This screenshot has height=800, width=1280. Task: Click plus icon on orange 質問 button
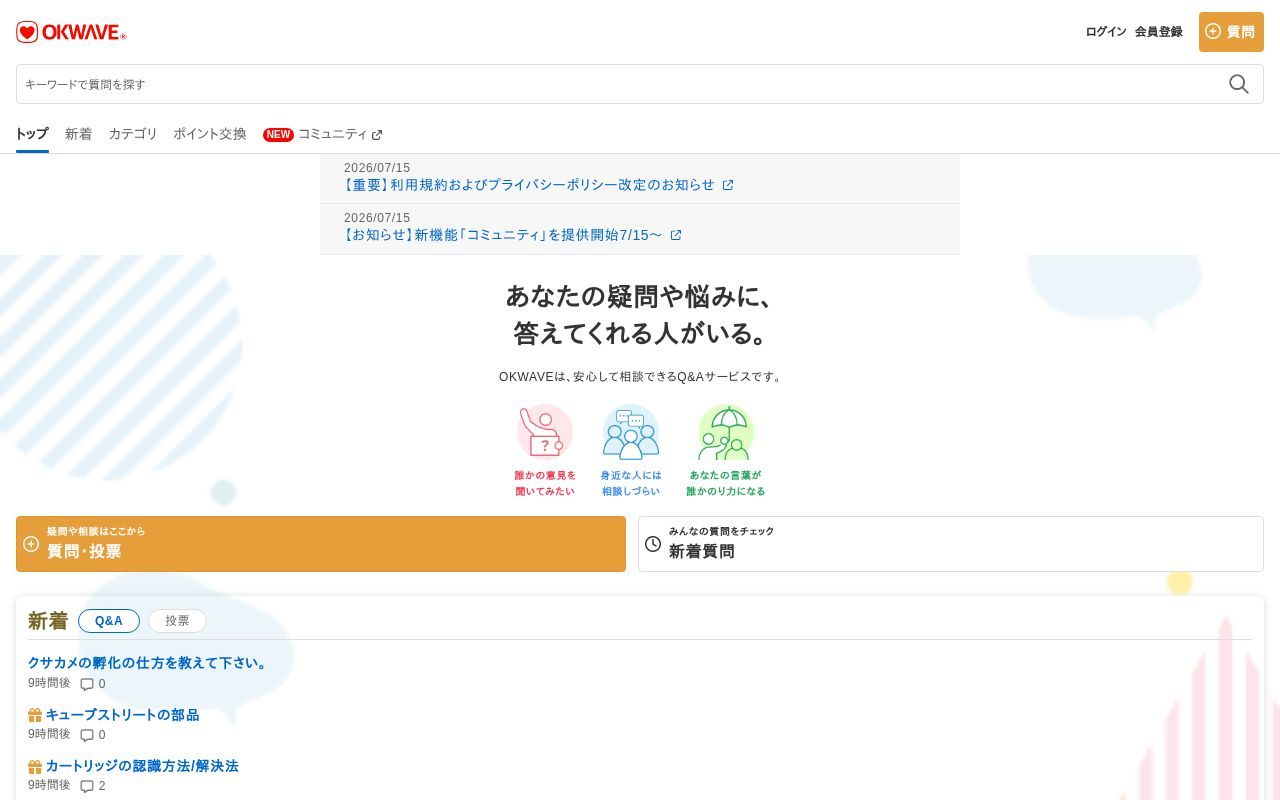click(1213, 31)
